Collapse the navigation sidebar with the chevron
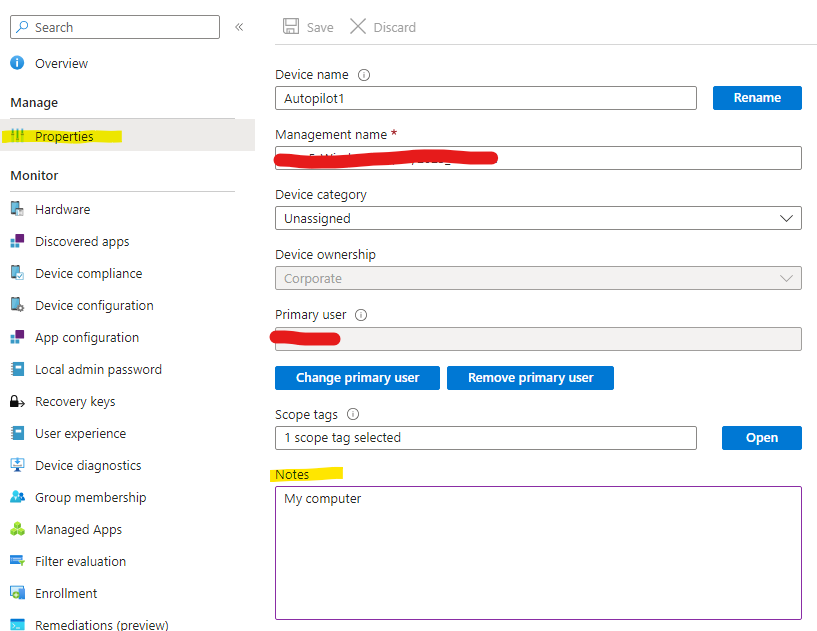817x631 pixels. pyautogui.click(x=240, y=26)
